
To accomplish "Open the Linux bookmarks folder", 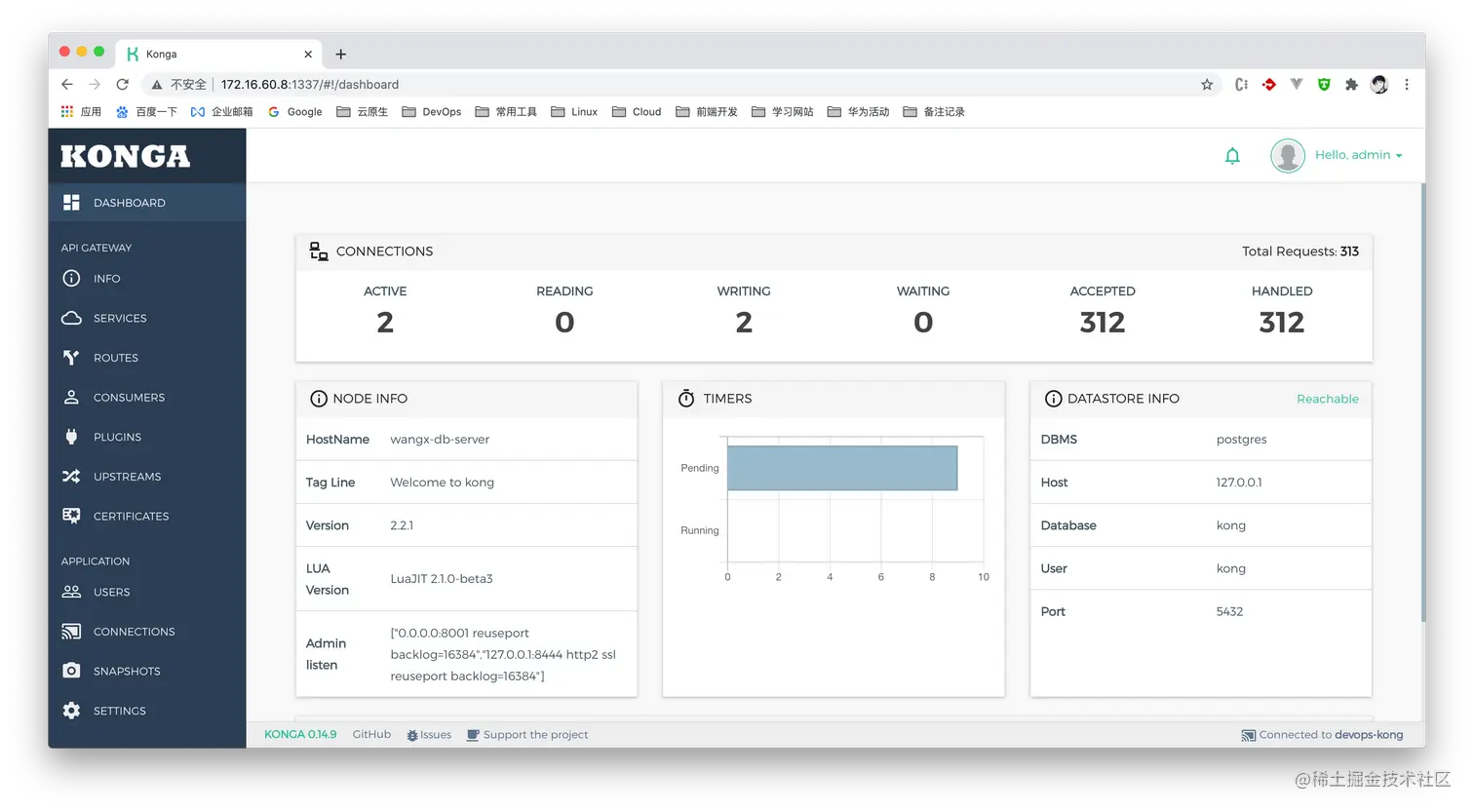I will (574, 112).
